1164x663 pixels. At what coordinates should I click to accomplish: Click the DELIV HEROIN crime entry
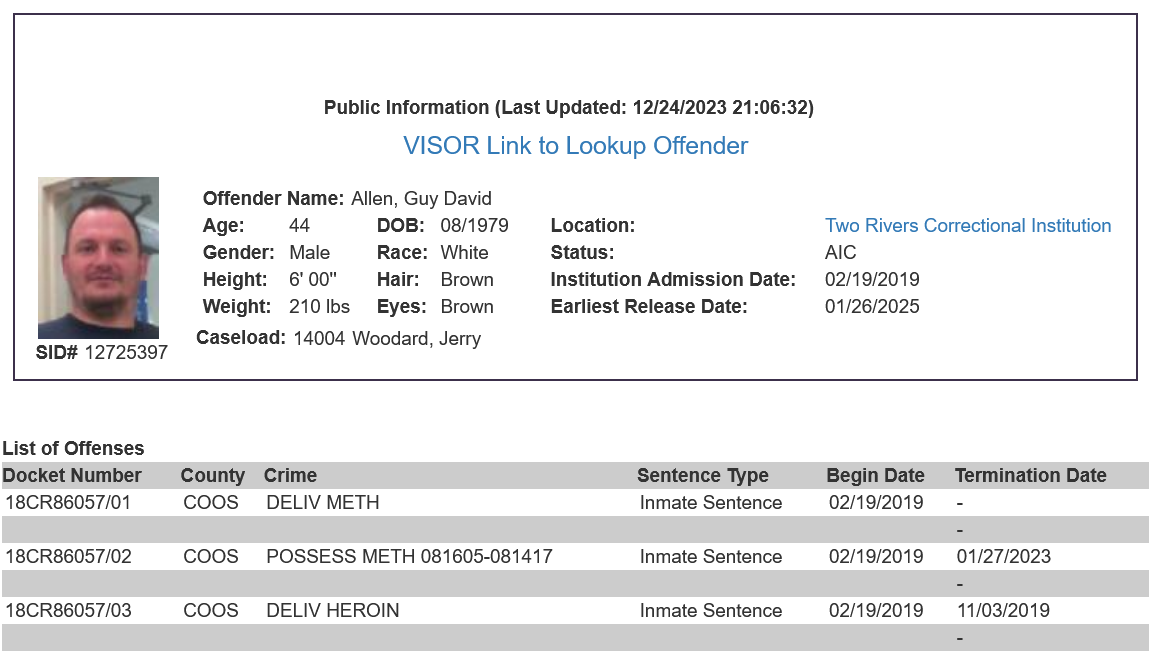click(x=333, y=610)
